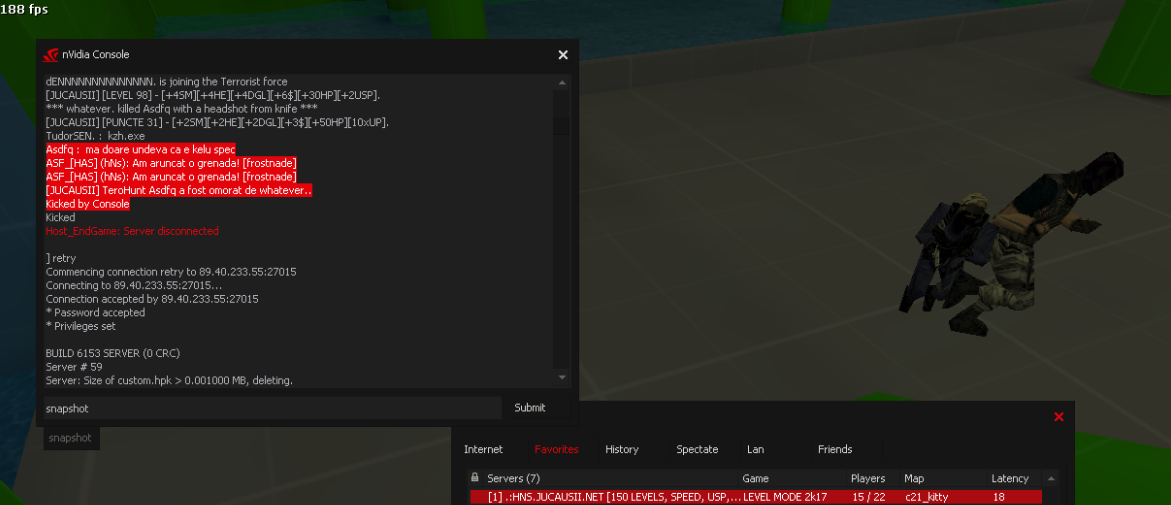Open the History tab
The height and width of the screenshot is (505, 1171).
click(x=622, y=449)
